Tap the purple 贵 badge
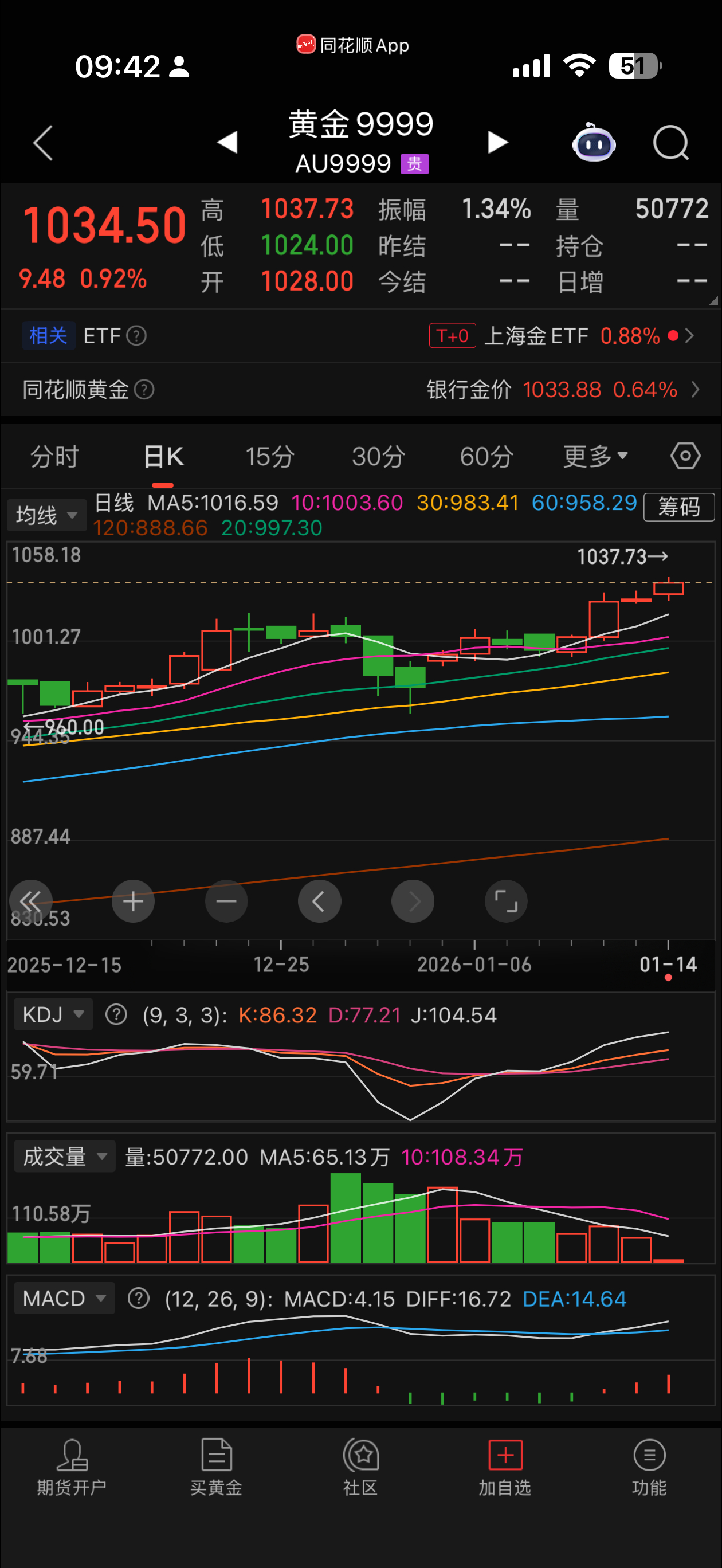The image size is (722, 1568). click(414, 164)
